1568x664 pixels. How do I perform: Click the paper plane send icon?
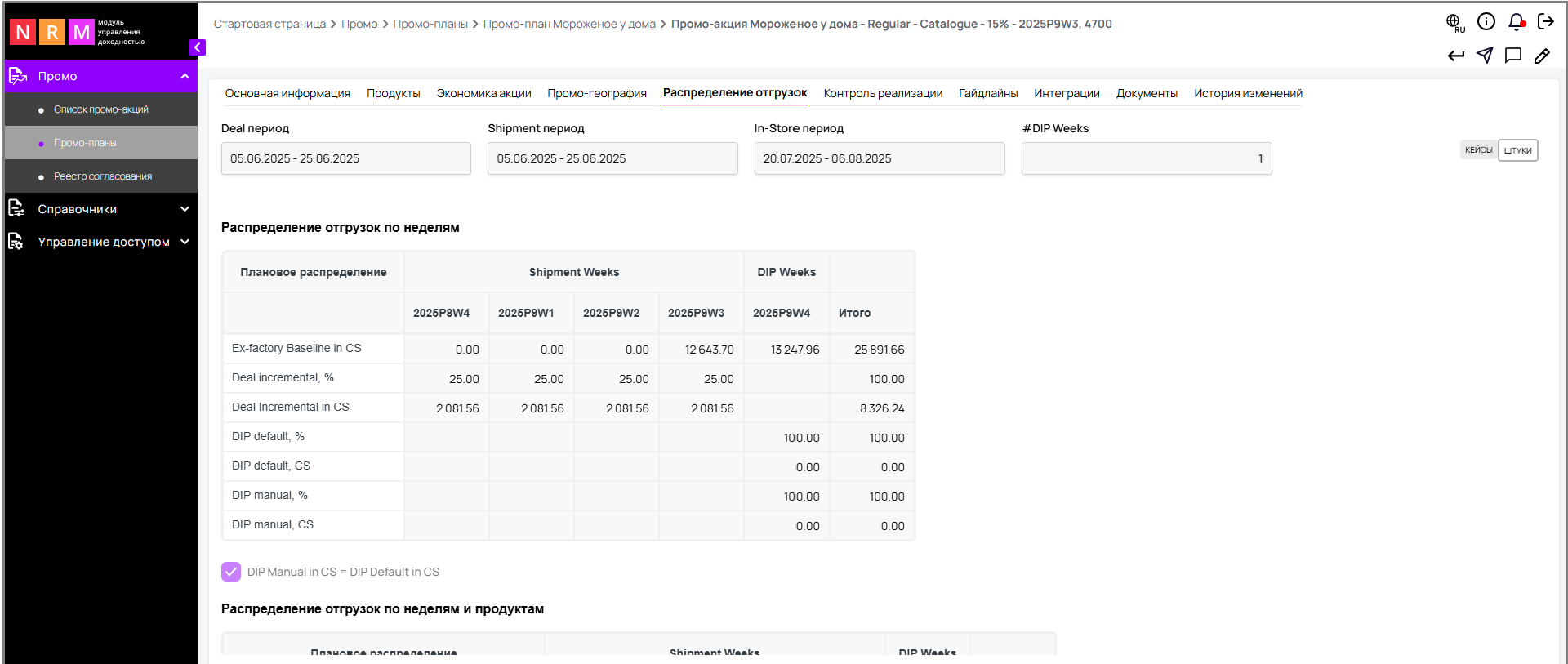(x=1485, y=56)
